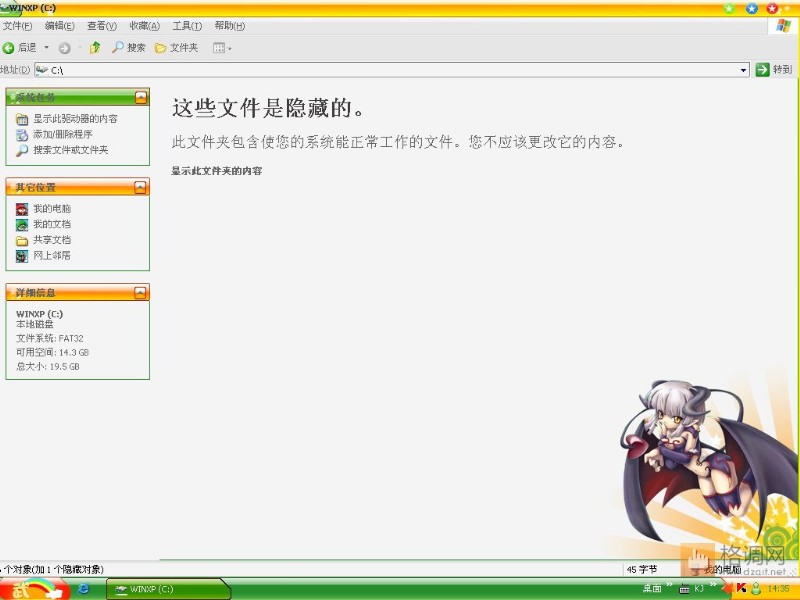Open the 编辑(E) menu
Viewport: 800px width, 600px height.
pyautogui.click(x=59, y=26)
